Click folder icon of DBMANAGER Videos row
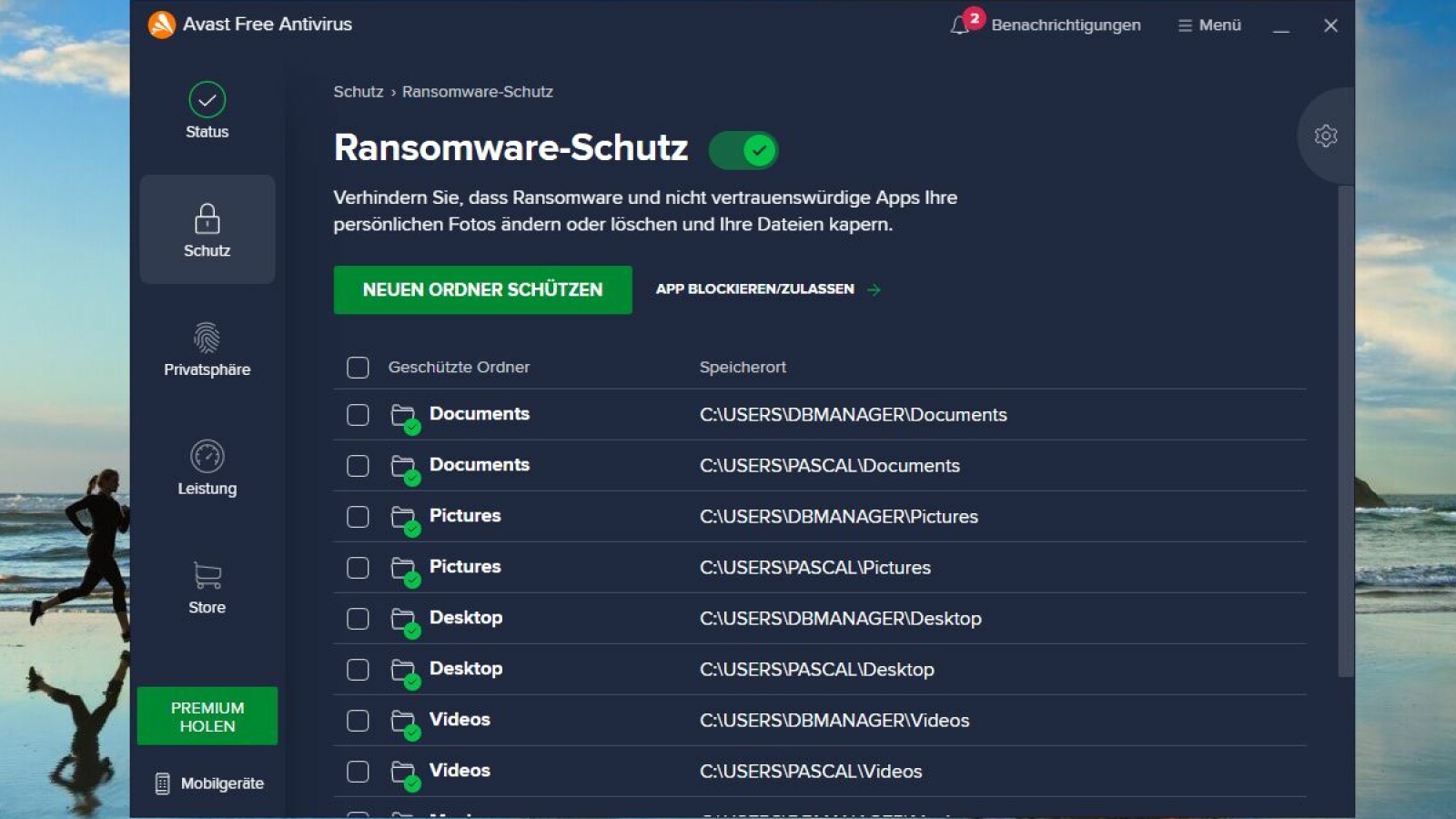This screenshot has height=819, width=1456. pos(405,724)
